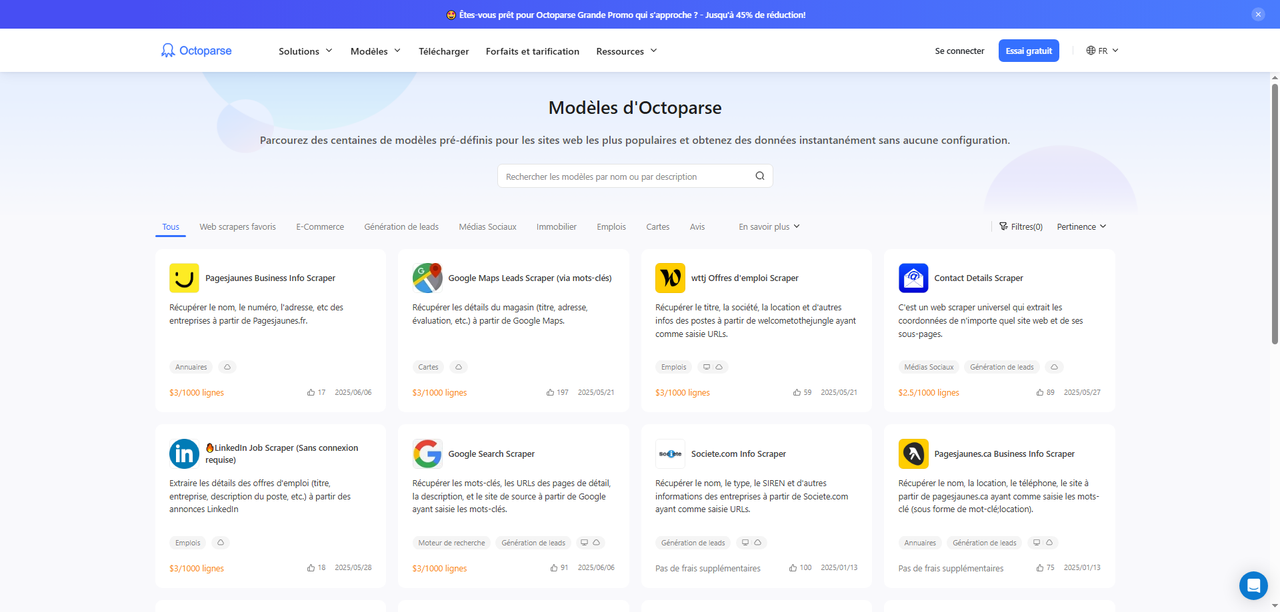
Task: Open Google Search Scraper title
Action: tap(491, 454)
